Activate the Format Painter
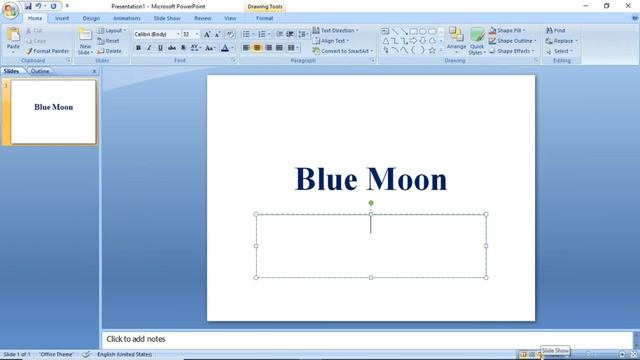Screen dimensions: 640x360 coord(47,51)
